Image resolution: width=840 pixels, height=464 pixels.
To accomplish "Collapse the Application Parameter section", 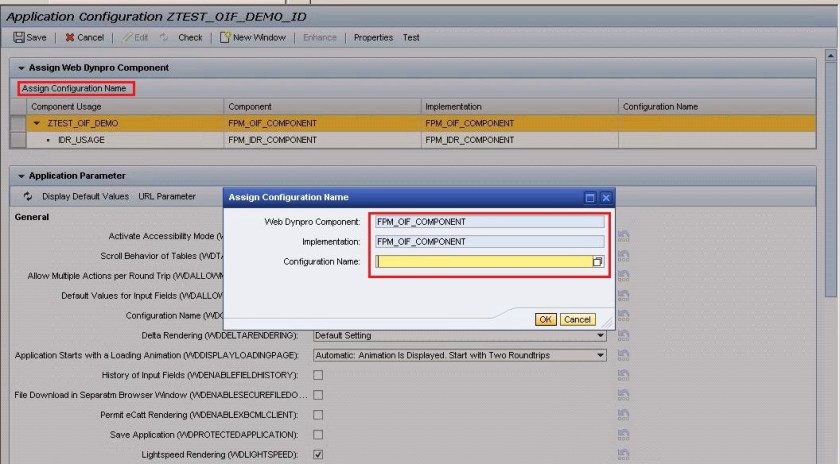I will tap(21, 176).
